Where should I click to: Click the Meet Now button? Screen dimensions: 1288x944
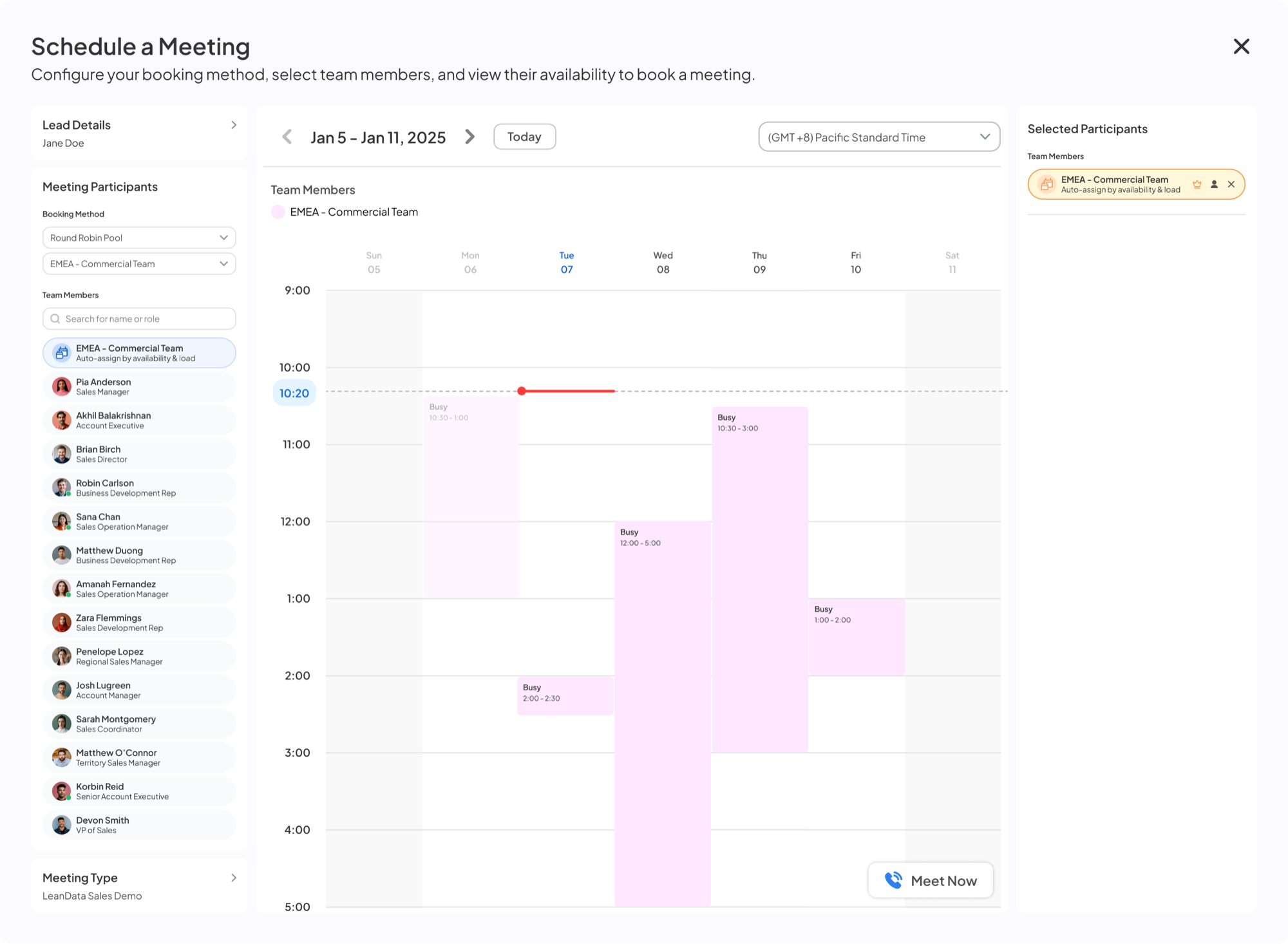(x=931, y=880)
